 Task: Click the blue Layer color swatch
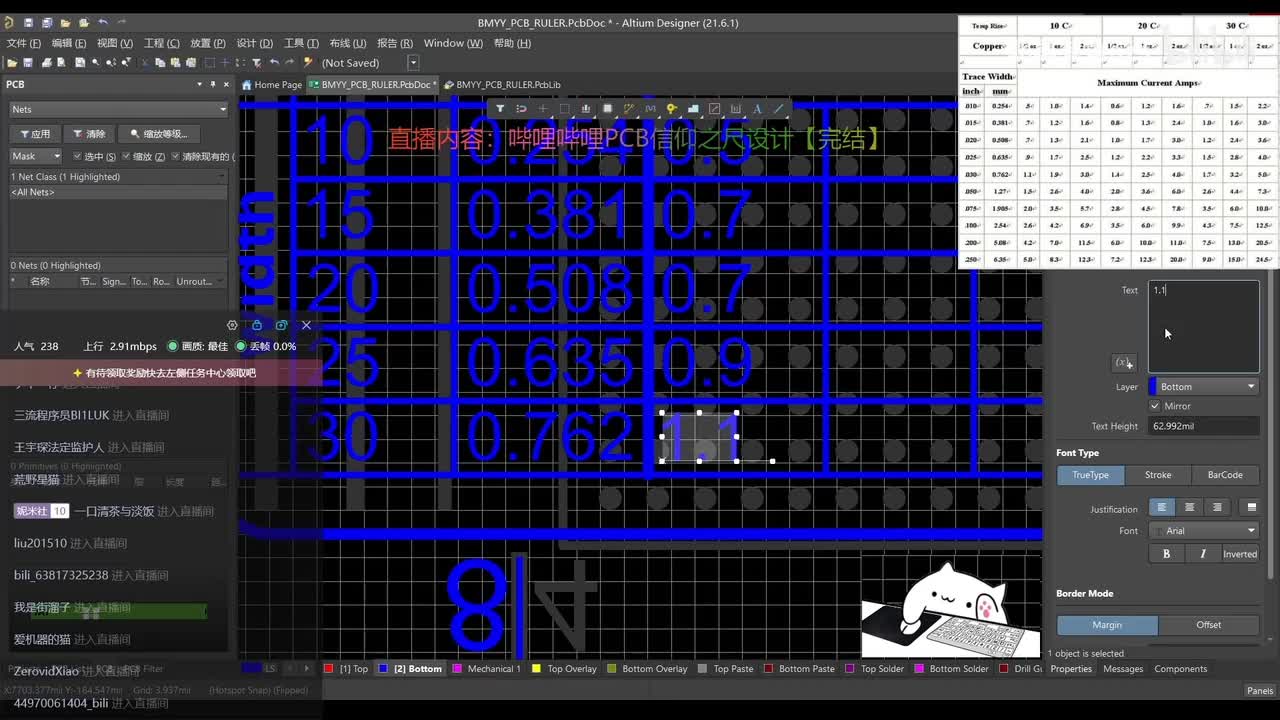1152,386
